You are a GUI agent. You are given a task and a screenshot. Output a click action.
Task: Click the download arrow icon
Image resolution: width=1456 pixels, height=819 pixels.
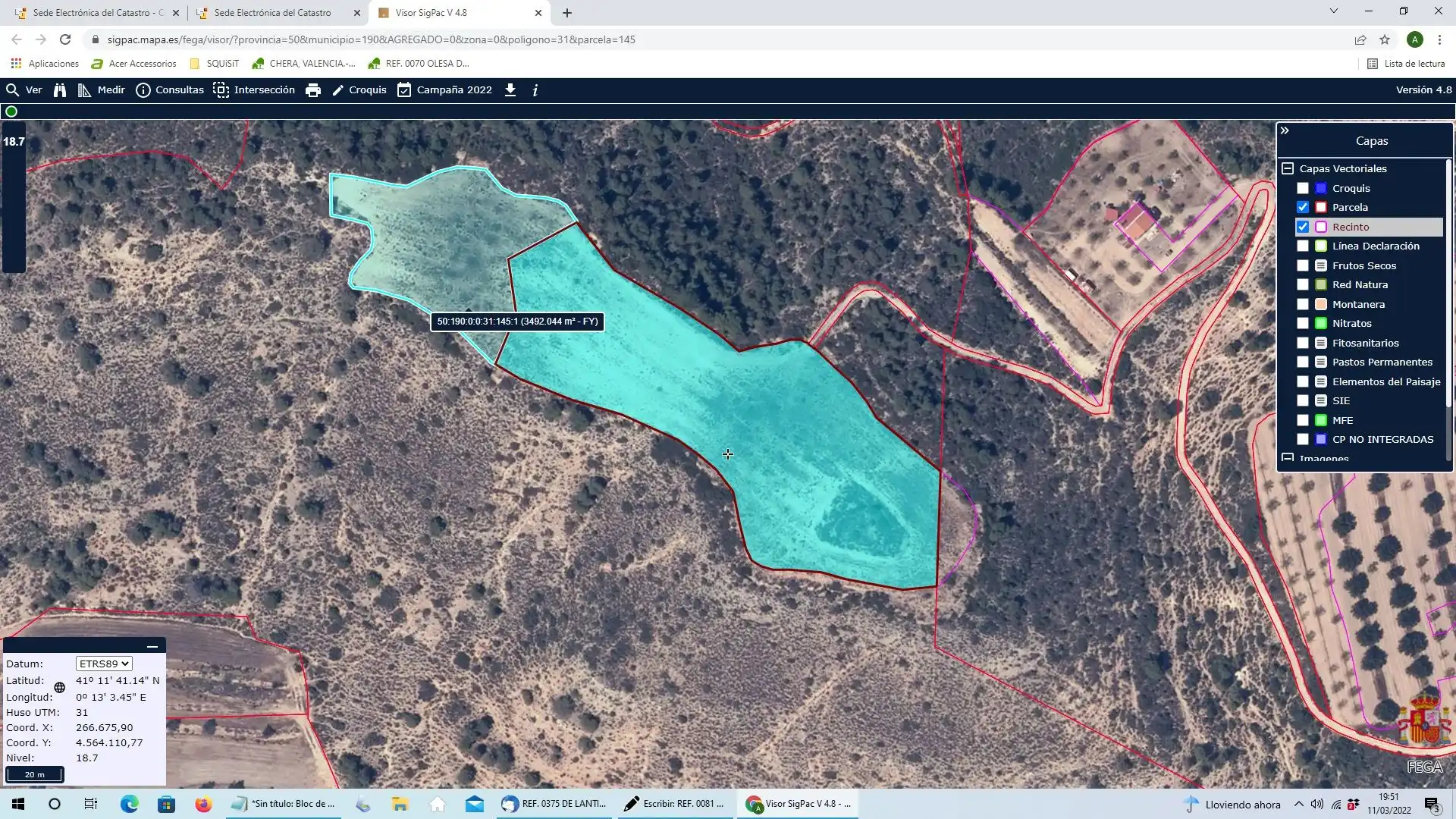510,90
